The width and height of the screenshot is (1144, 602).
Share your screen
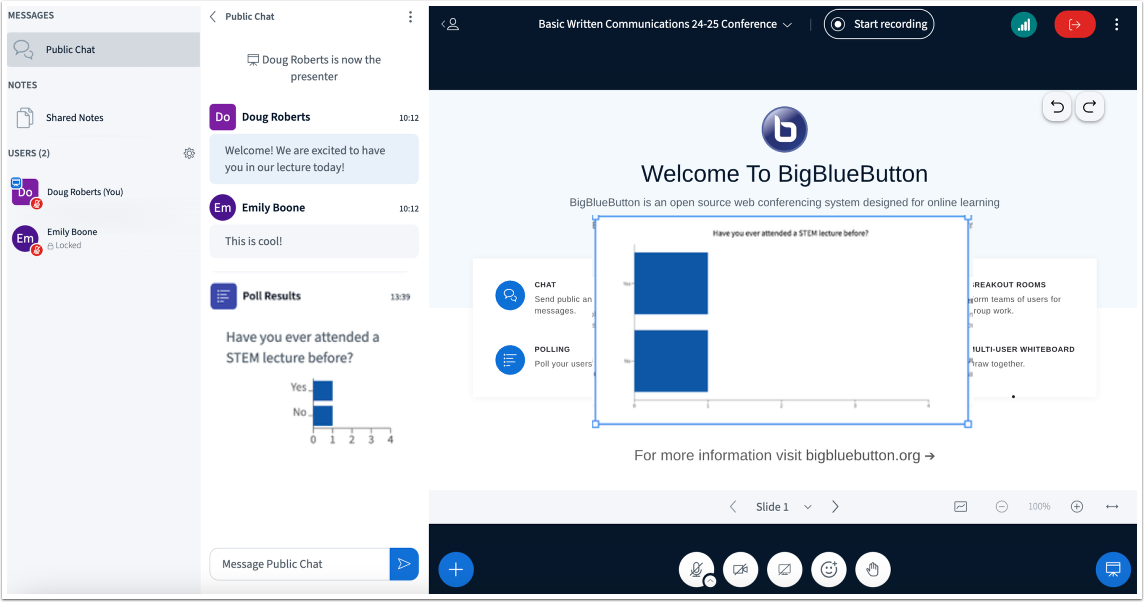point(784,569)
